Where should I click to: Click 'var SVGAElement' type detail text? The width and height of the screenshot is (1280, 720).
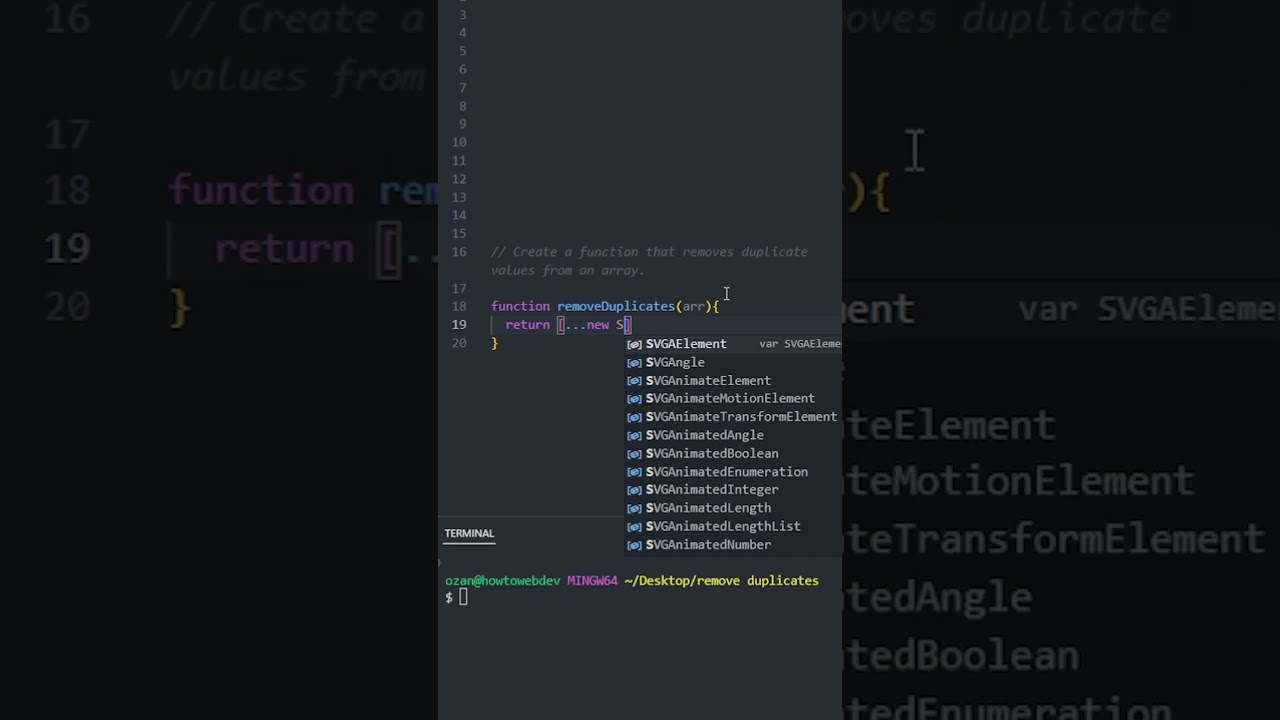click(800, 344)
